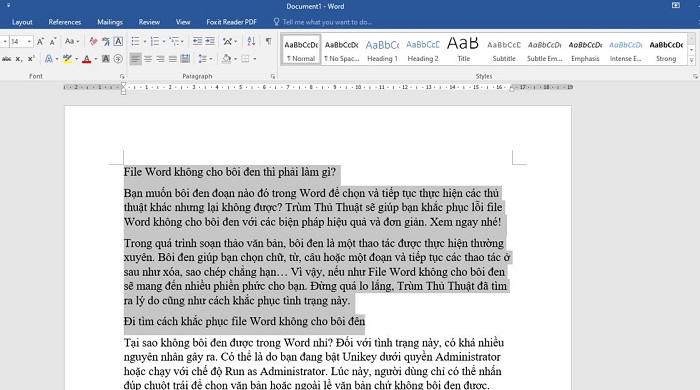Apply the Heading 1 style
The image size is (700, 390).
pyautogui.click(x=382, y=50)
